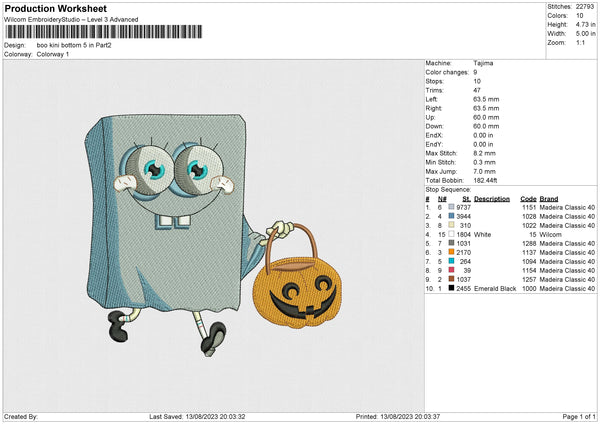This screenshot has width=600, height=424.
Task: Click the Total Bobbin value 182.44ft
Action: [485, 180]
